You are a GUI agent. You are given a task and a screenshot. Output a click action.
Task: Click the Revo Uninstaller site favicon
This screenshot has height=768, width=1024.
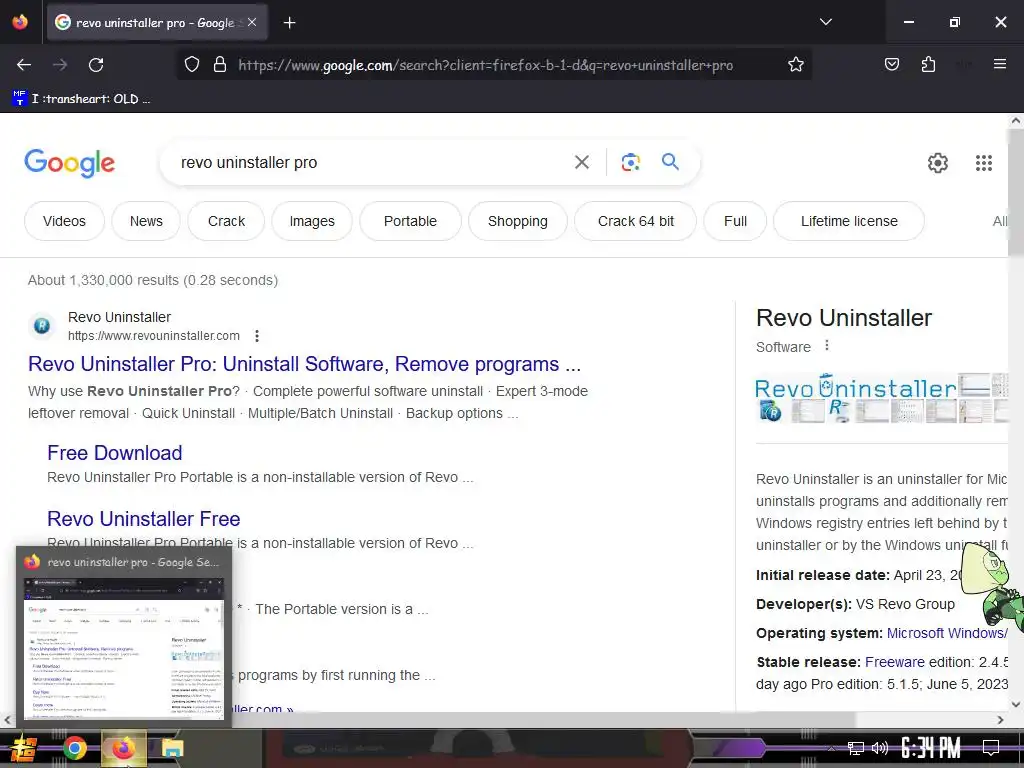[42, 325]
